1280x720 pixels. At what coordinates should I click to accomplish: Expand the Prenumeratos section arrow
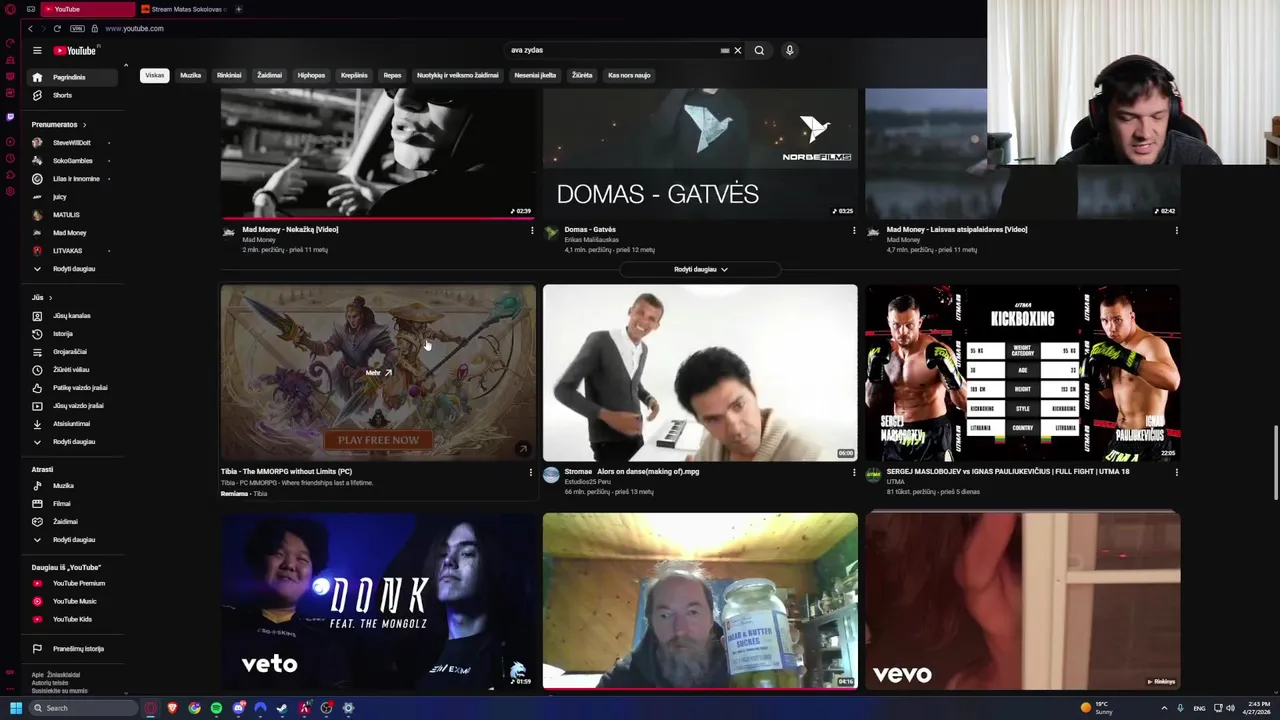pyautogui.click(x=84, y=125)
